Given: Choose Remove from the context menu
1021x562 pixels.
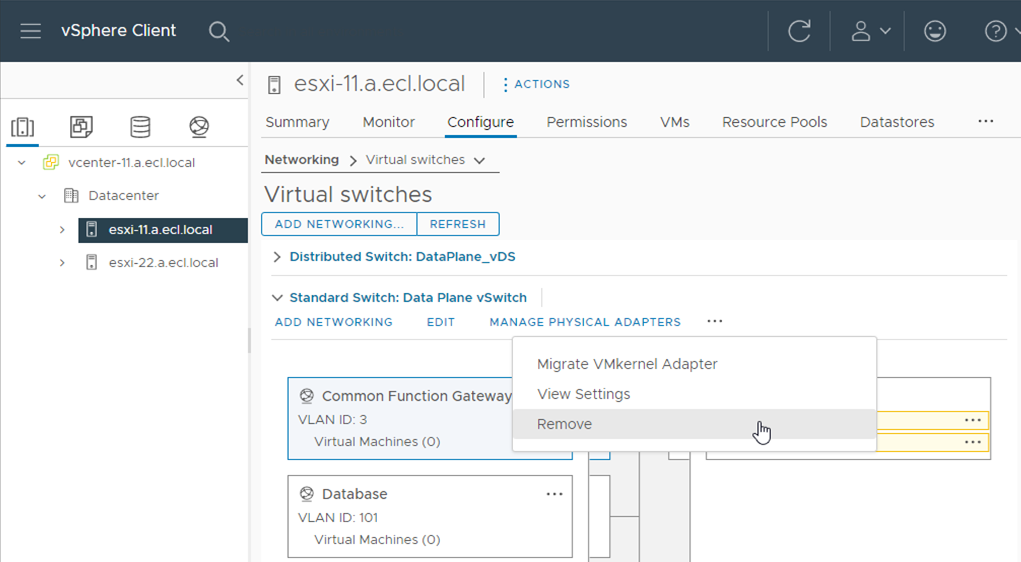Looking at the screenshot, I should click(564, 424).
